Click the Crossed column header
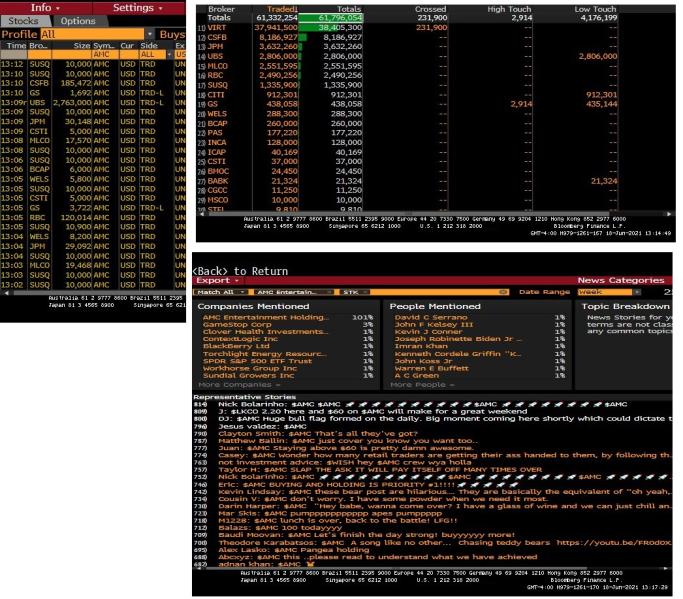The height and width of the screenshot is (599, 683). pyautogui.click(x=430, y=9)
